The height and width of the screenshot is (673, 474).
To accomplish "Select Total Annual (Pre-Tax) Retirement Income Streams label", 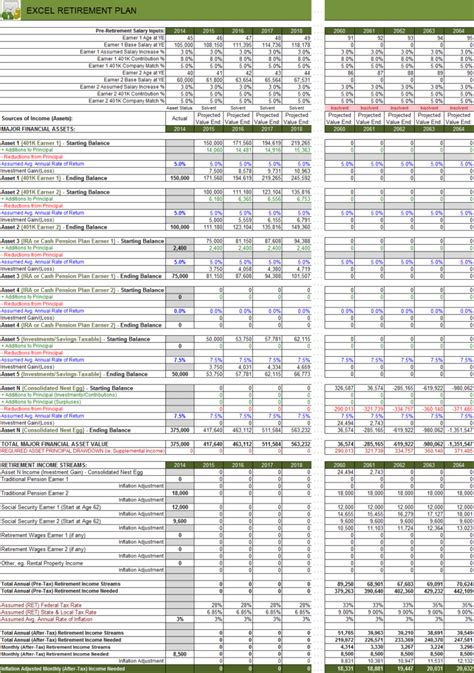I will click(61, 584).
